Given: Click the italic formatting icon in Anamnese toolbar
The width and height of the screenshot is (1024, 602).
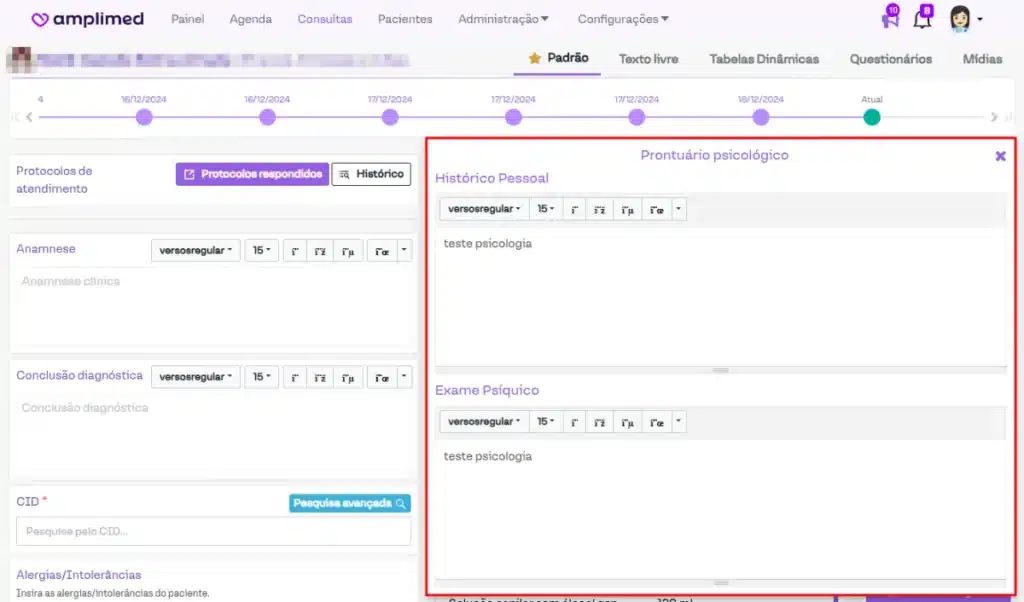Looking at the screenshot, I should (320, 250).
